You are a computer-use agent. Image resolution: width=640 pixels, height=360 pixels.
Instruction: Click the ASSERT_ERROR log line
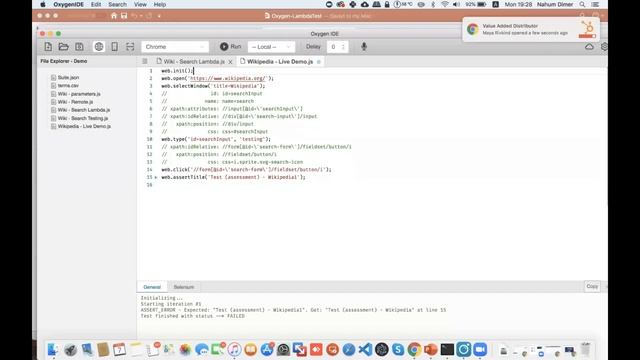pos(293,310)
